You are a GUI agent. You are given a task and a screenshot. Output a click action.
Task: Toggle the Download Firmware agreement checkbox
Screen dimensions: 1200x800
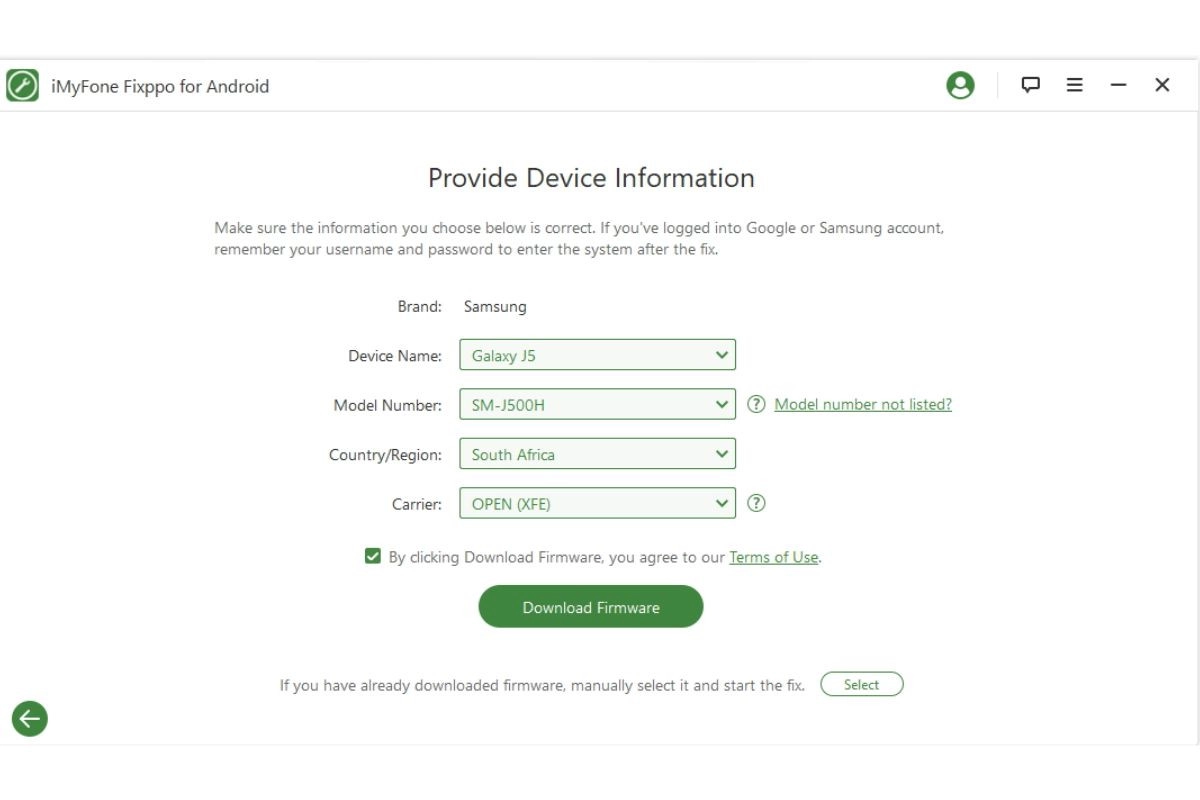click(x=372, y=556)
